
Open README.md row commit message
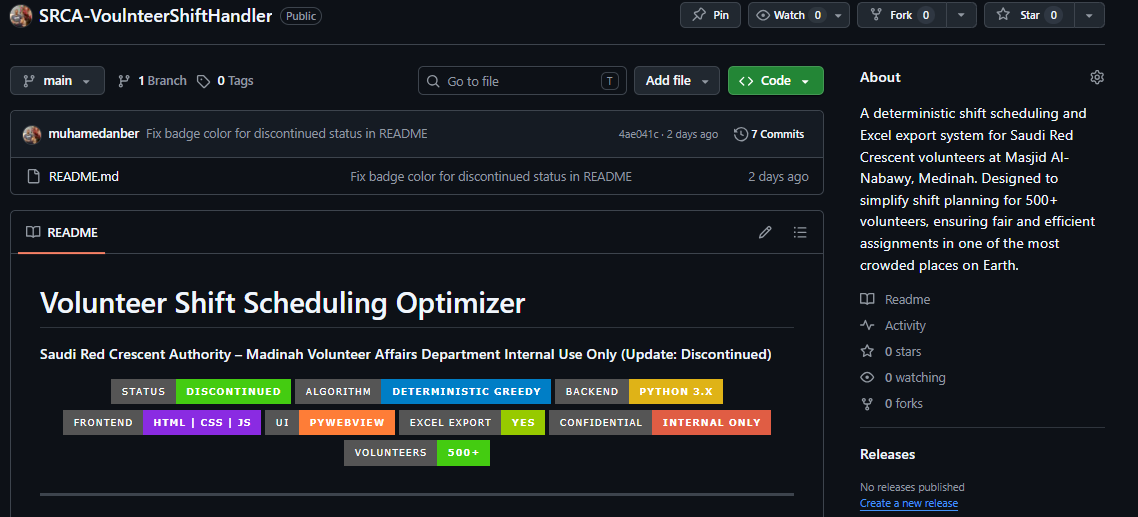click(x=491, y=176)
